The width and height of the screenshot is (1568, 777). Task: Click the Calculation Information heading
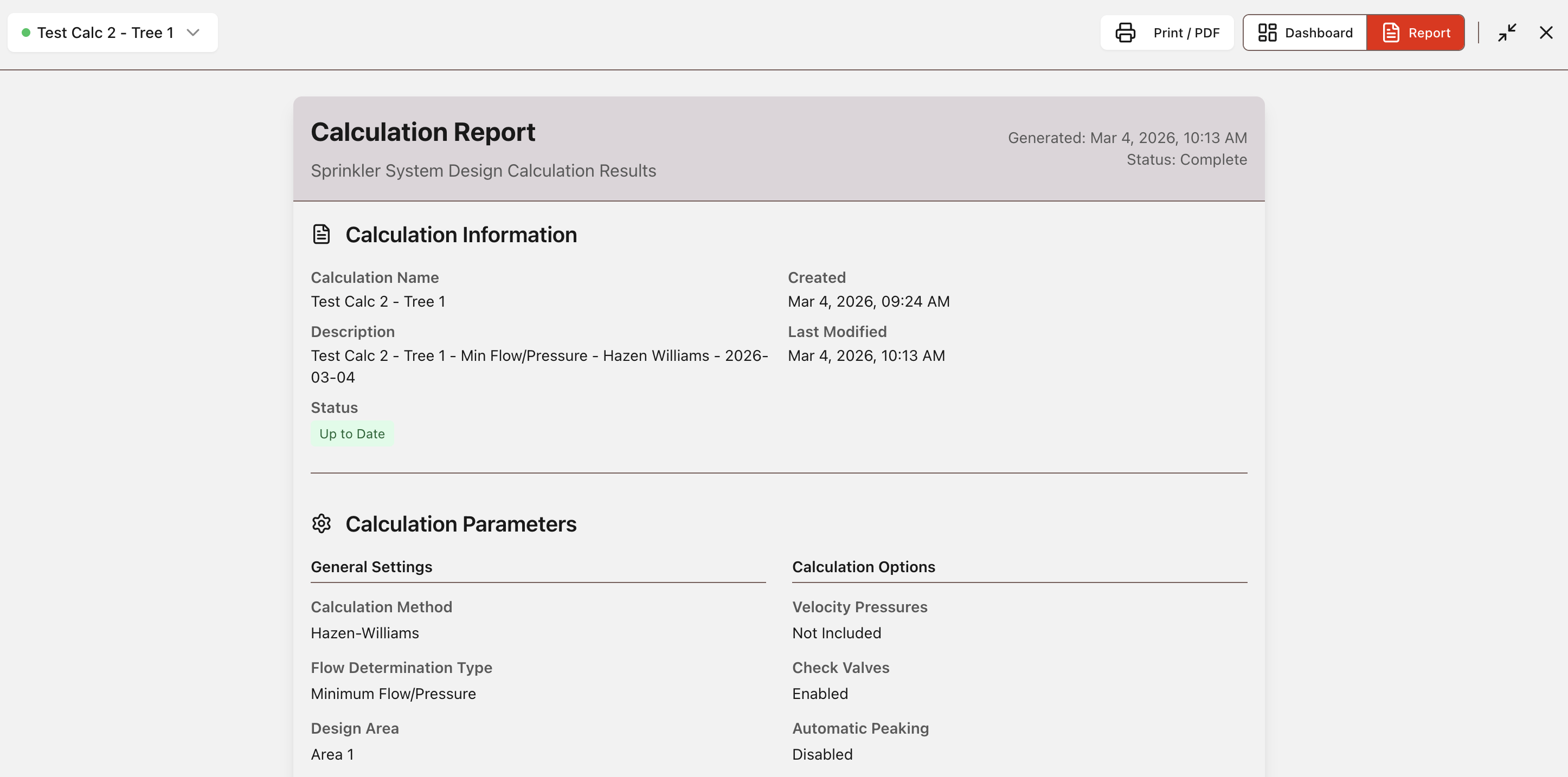[461, 235]
